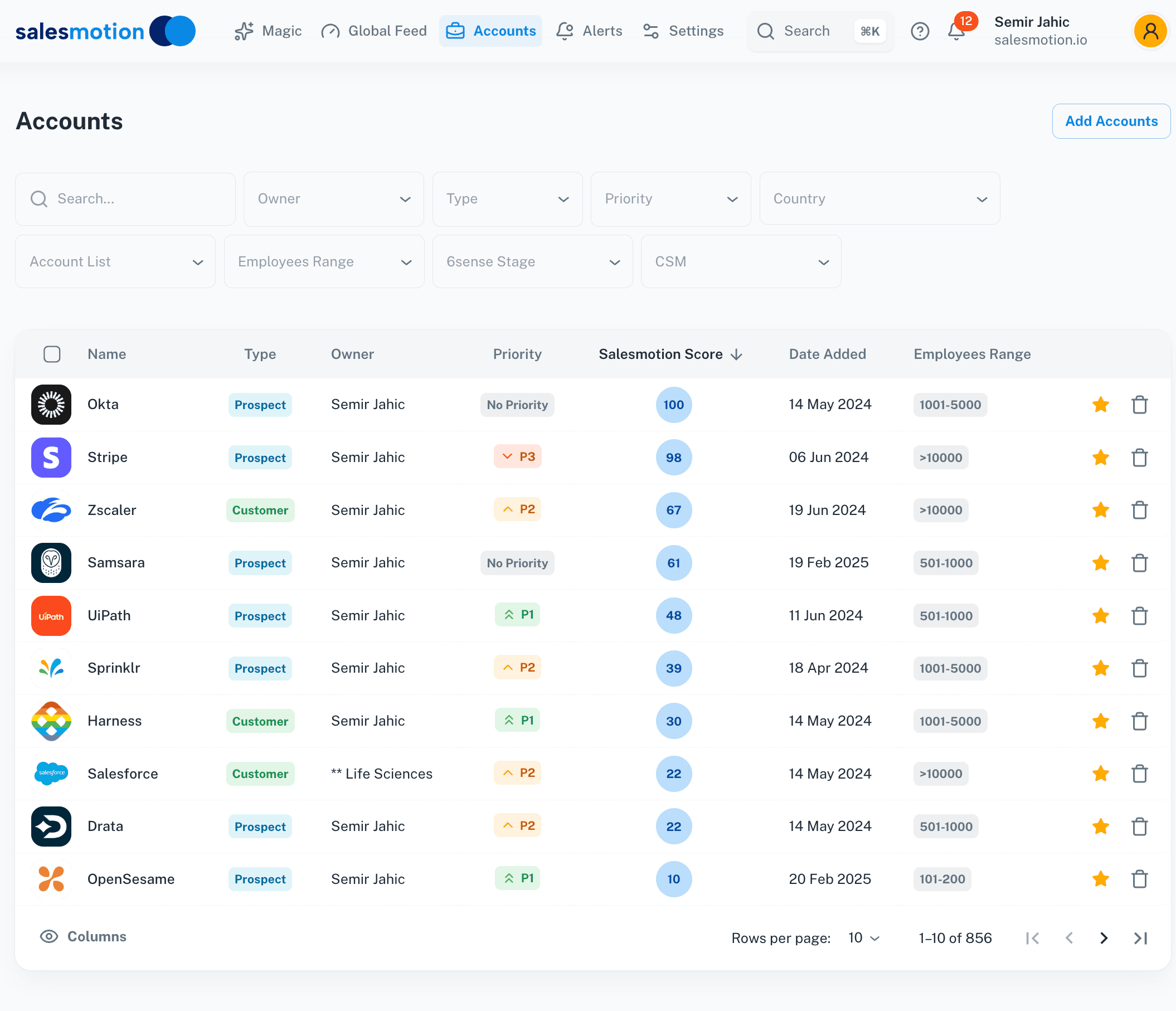Open the Global Feed

point(373,31)
